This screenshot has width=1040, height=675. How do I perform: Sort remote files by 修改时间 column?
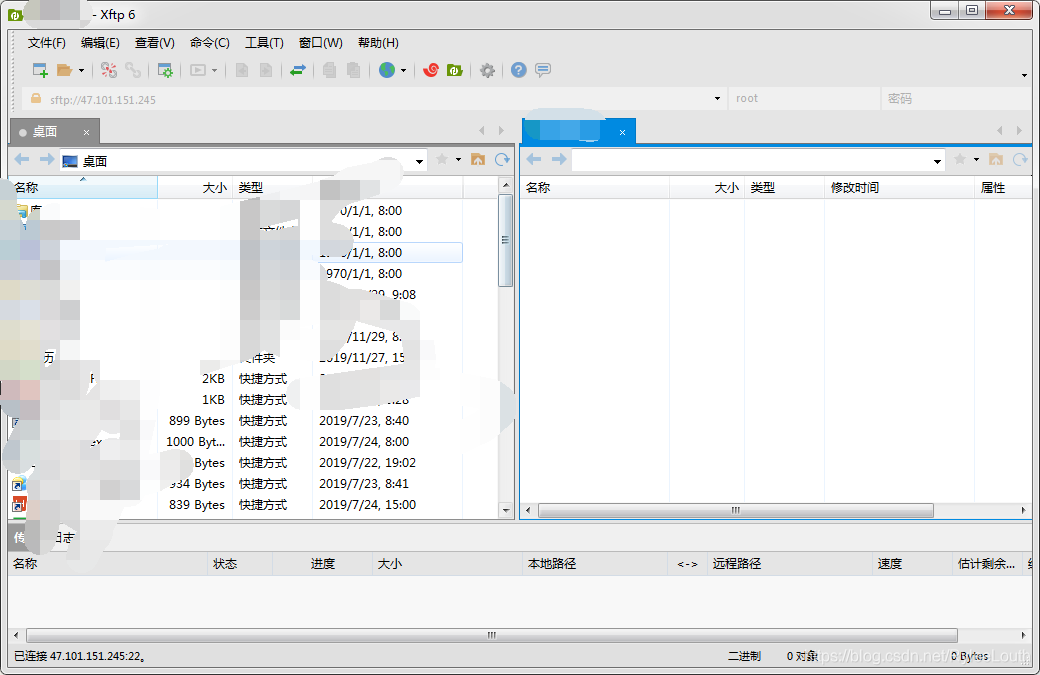899,188
